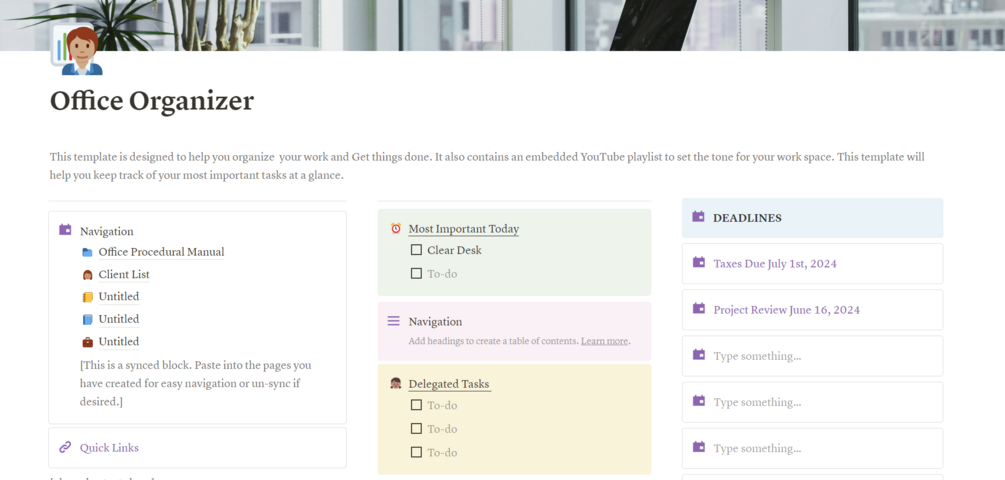
Task: Check the Clear Desk checkbox
Action: [x=416, y=250]
